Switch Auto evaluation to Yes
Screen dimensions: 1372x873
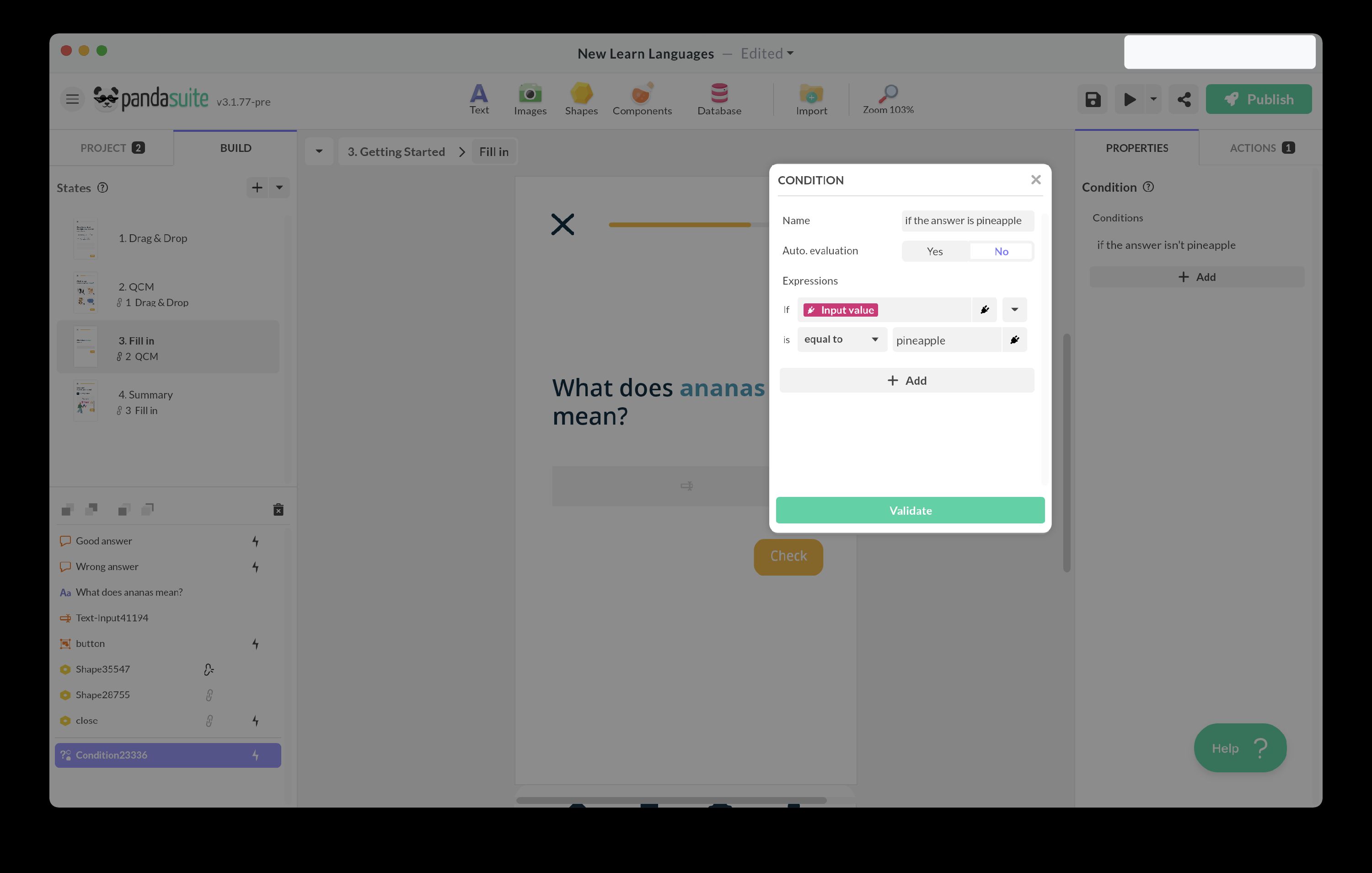pos(934,251)
